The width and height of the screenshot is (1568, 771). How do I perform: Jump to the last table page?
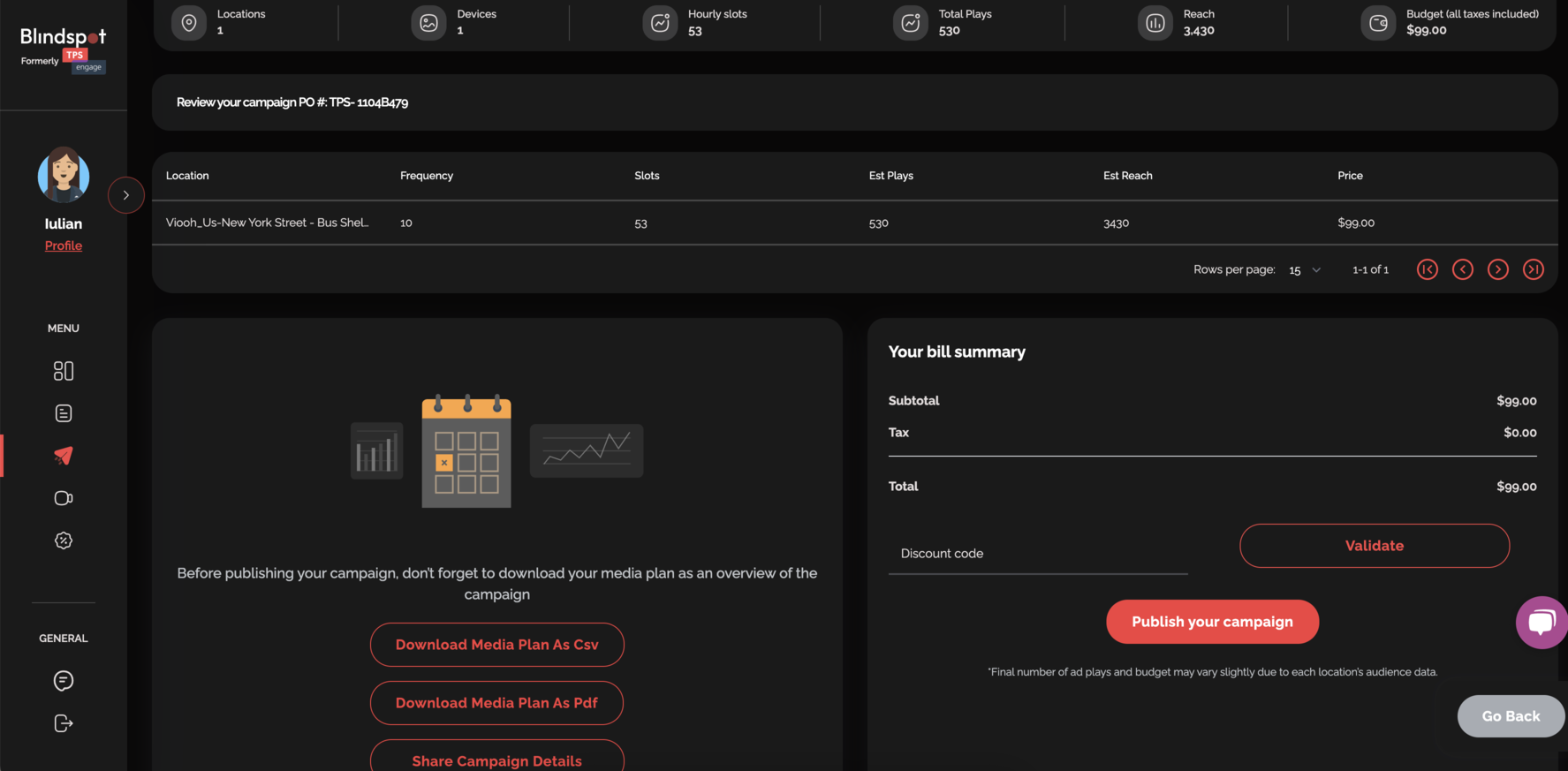click(1534, 269)
